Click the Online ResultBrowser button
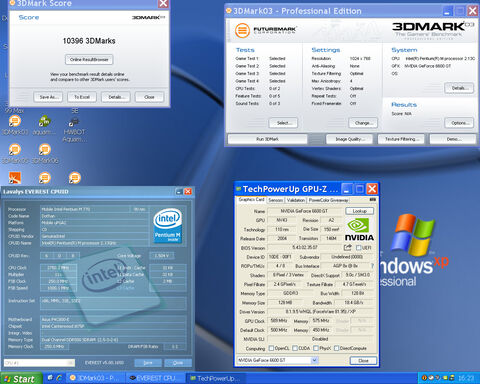The height and width of the screenshot is (384, 480). pos(89,60)
